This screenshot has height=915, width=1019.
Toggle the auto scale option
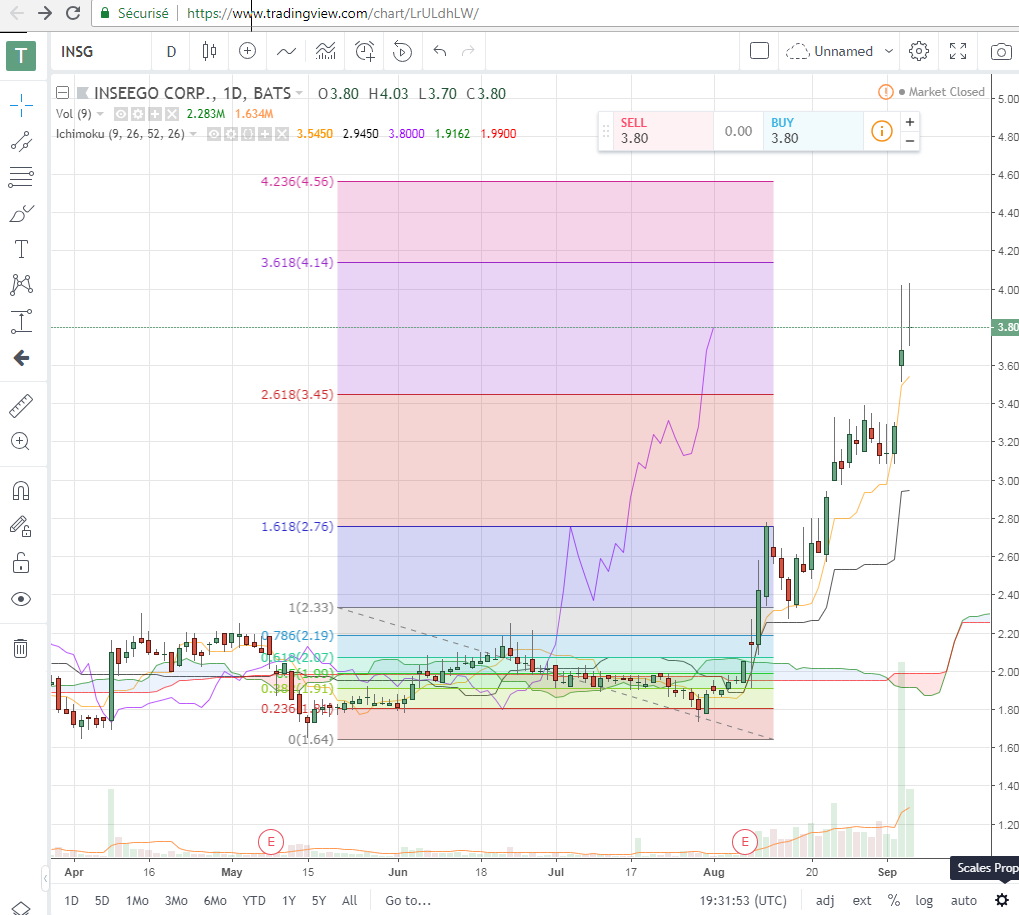click(964, 901)
